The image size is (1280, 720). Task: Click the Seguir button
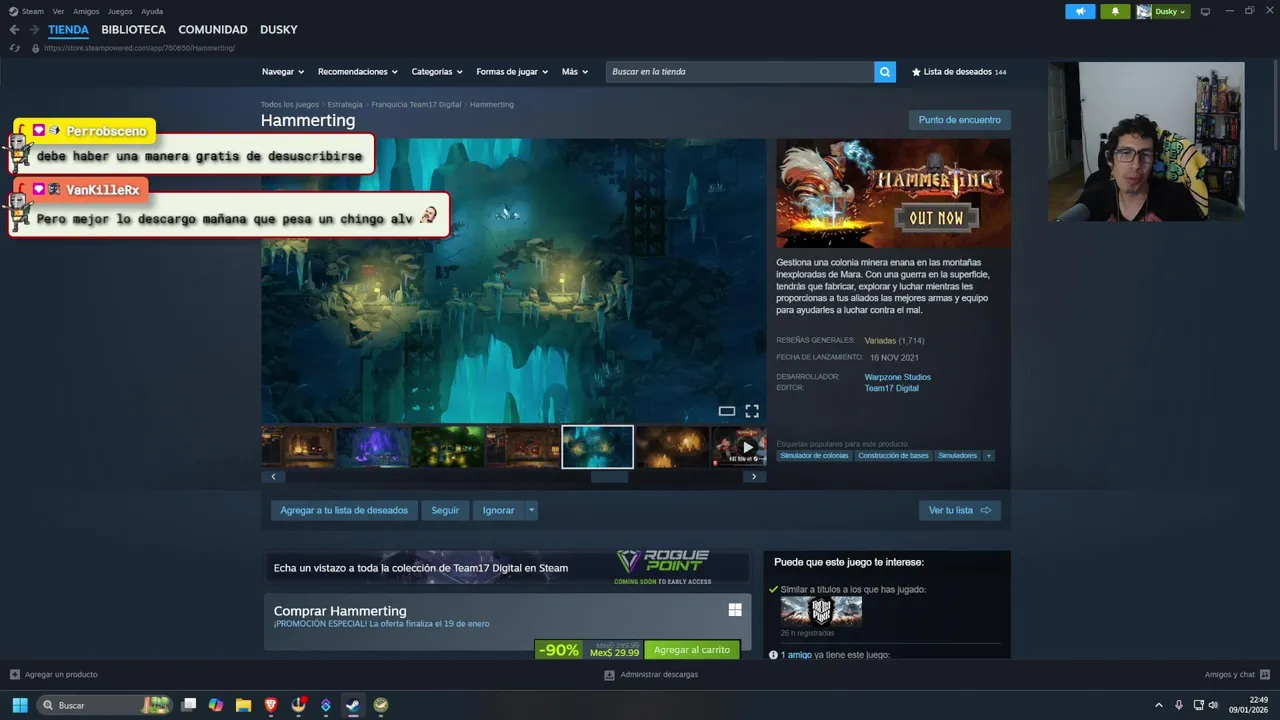pos(445,510)
